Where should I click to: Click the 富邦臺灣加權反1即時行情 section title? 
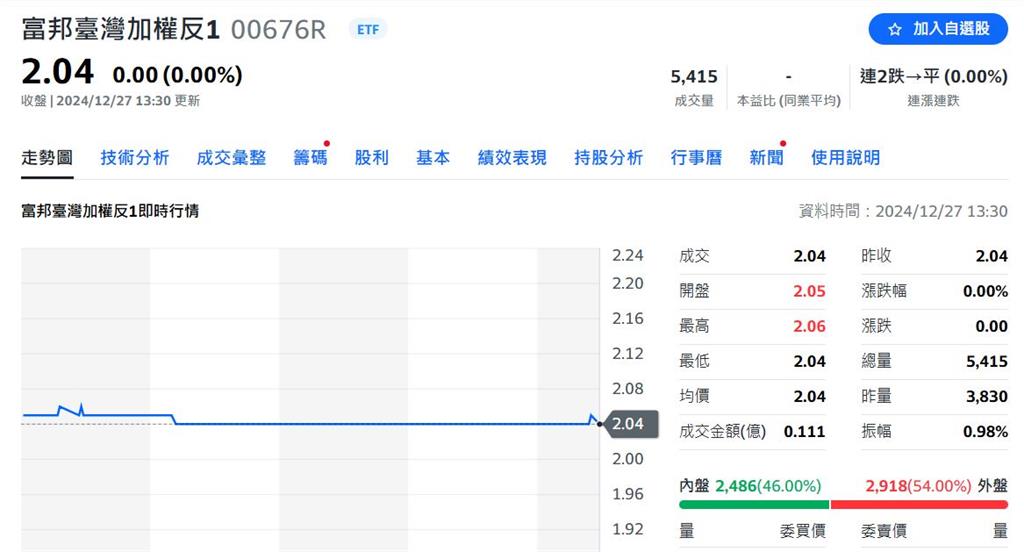click(x=110, y=211)
